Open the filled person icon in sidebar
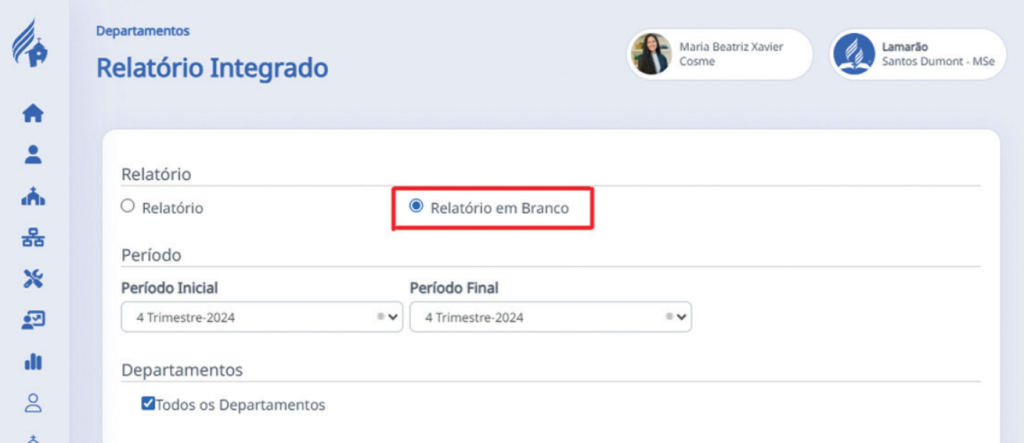The image size is (1024, 443). (x=33, y=155)
